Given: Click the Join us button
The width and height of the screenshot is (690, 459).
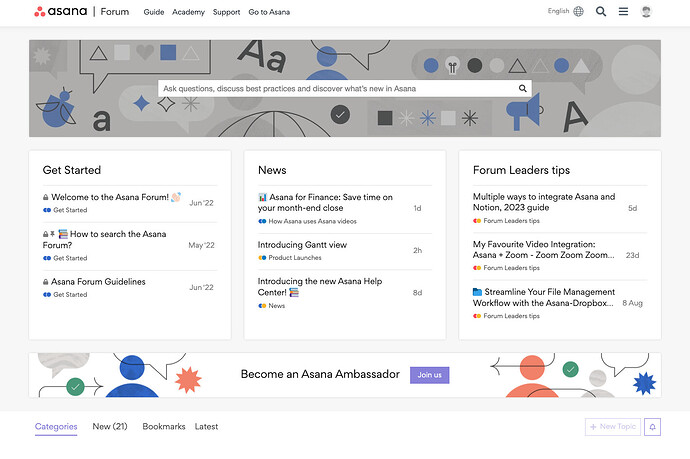Looking at the screenshot, I should [x=429, y=375].
